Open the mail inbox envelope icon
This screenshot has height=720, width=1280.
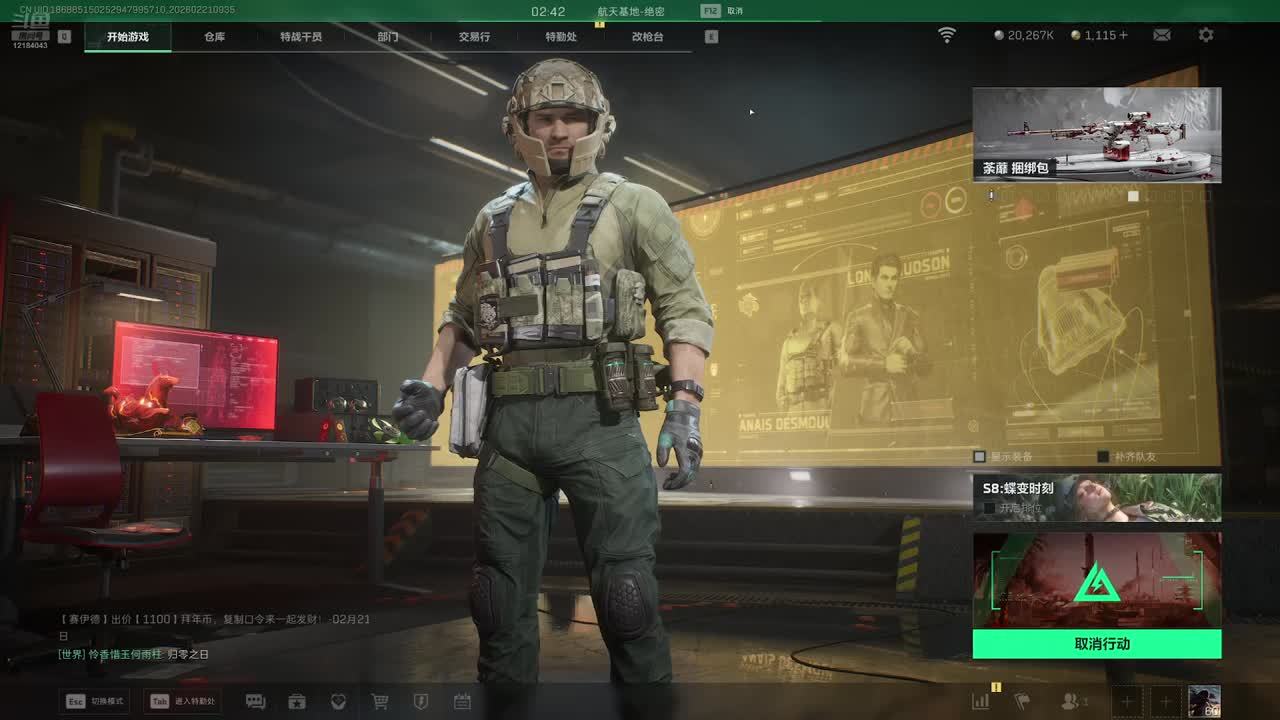pyautogui.click(x=1161, y=35)
